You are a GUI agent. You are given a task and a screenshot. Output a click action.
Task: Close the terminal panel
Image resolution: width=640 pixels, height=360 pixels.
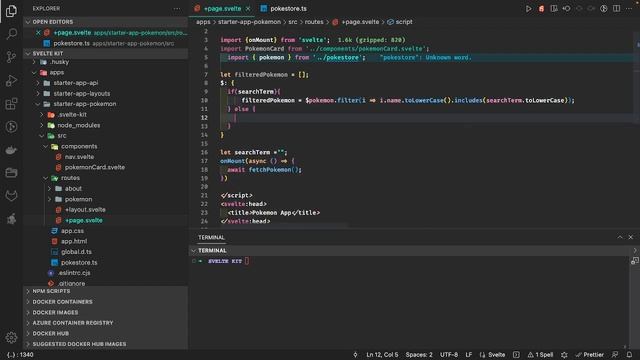[631, 237]
